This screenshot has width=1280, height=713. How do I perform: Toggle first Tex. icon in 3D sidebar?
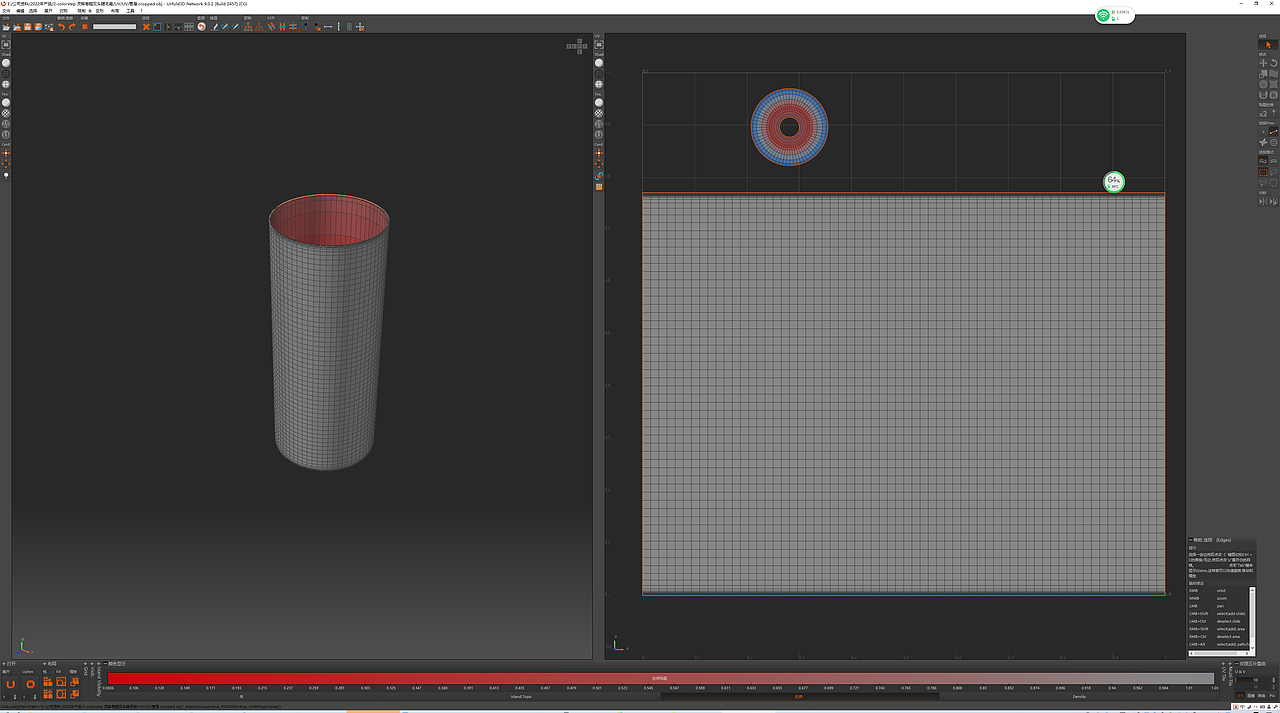(x=6, y=102)
